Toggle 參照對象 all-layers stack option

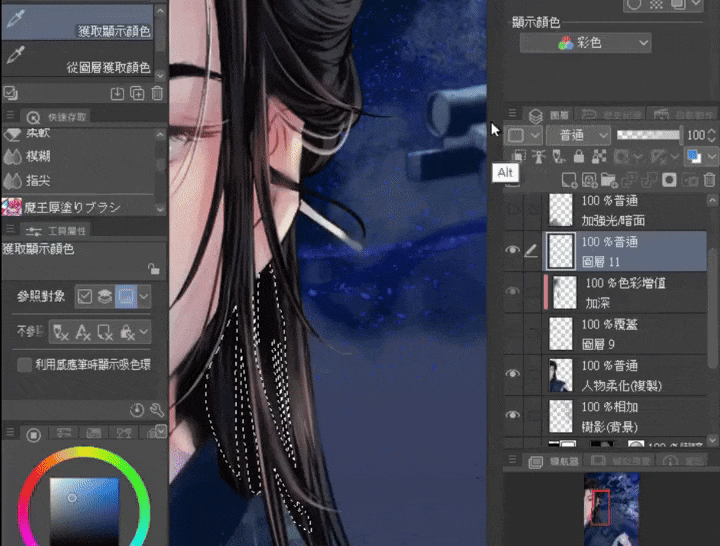[x=105, y=297]
